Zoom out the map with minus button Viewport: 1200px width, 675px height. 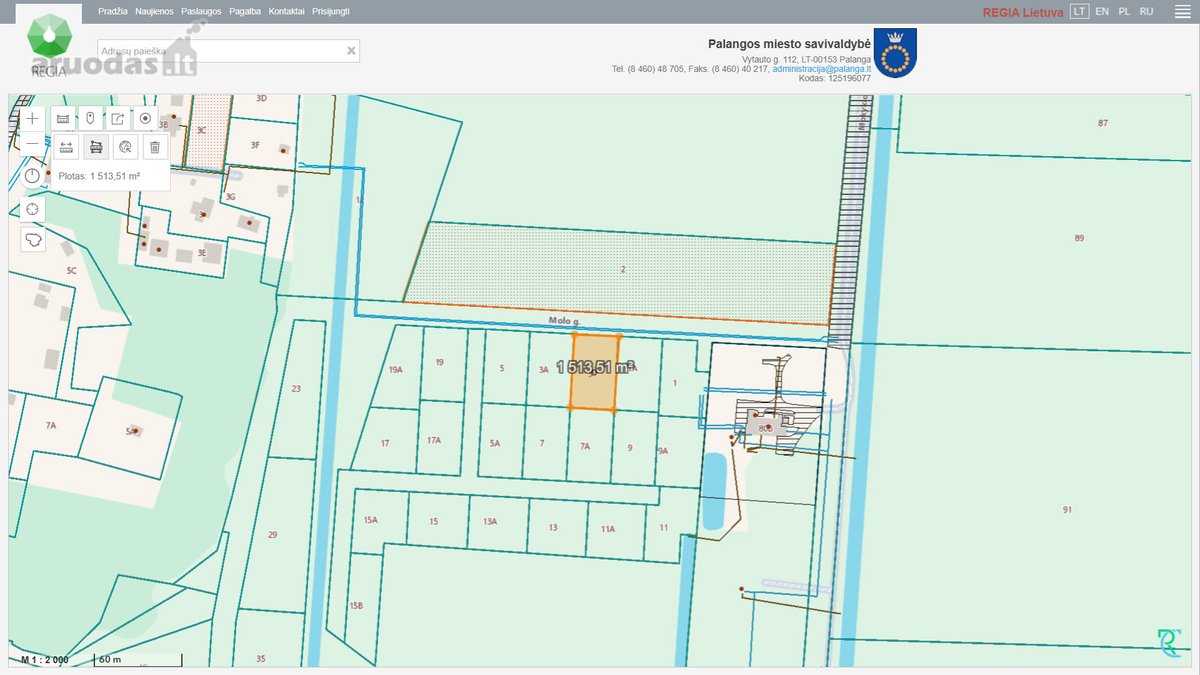pos(33,146)
